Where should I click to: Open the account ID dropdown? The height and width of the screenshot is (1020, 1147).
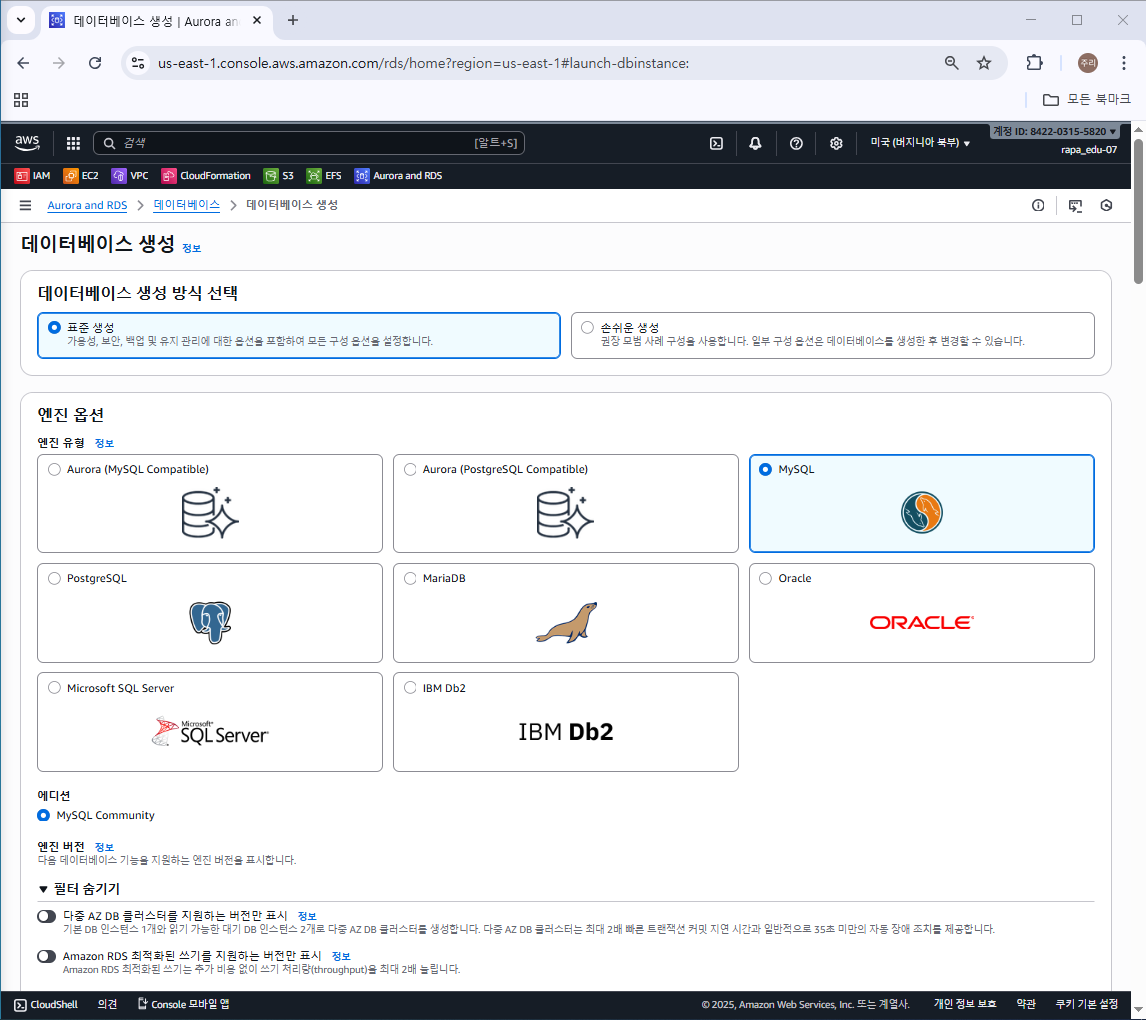click(x=1054, y=132)
